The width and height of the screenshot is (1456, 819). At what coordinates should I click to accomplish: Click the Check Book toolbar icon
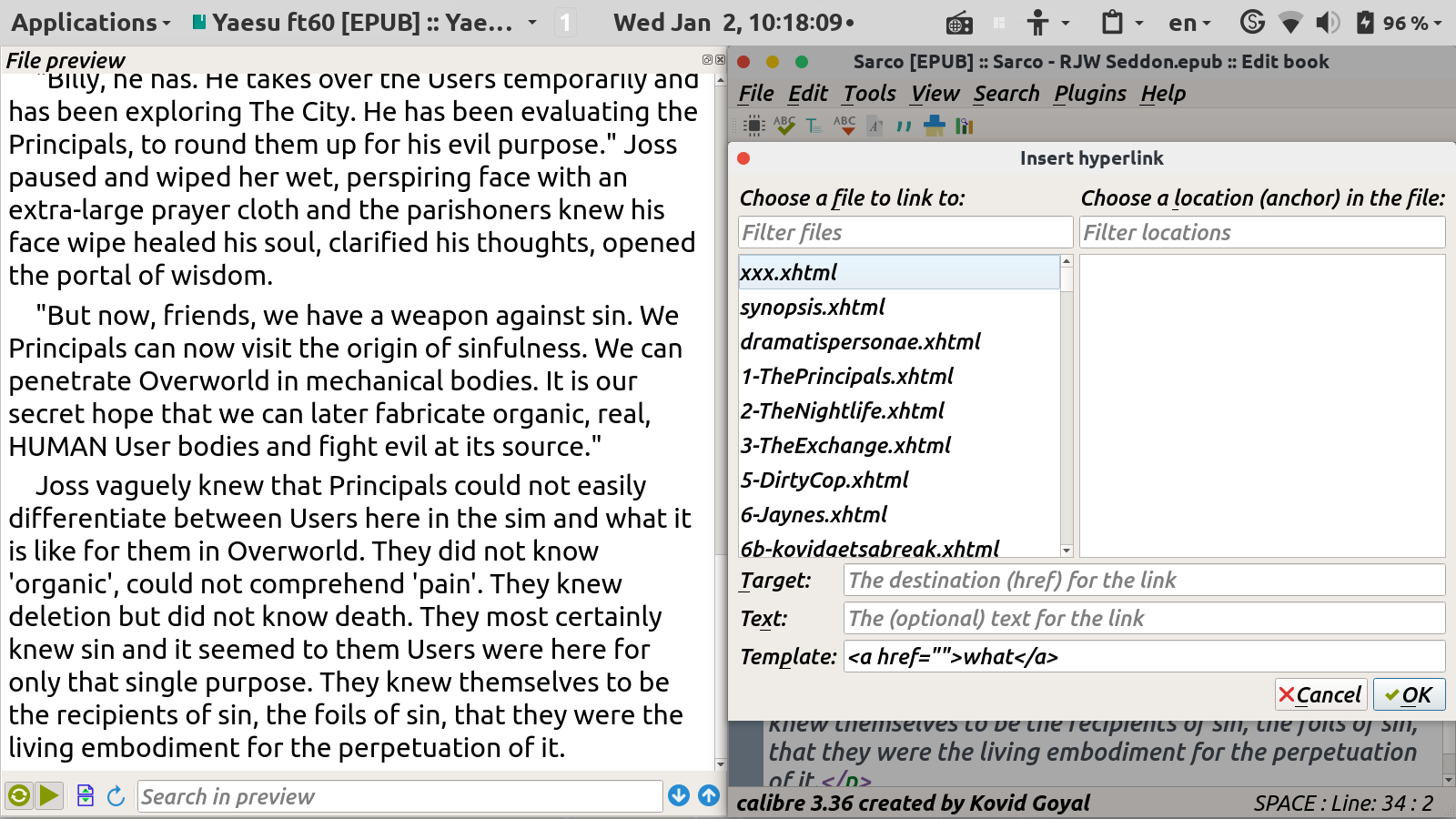(x=754, y=126)
